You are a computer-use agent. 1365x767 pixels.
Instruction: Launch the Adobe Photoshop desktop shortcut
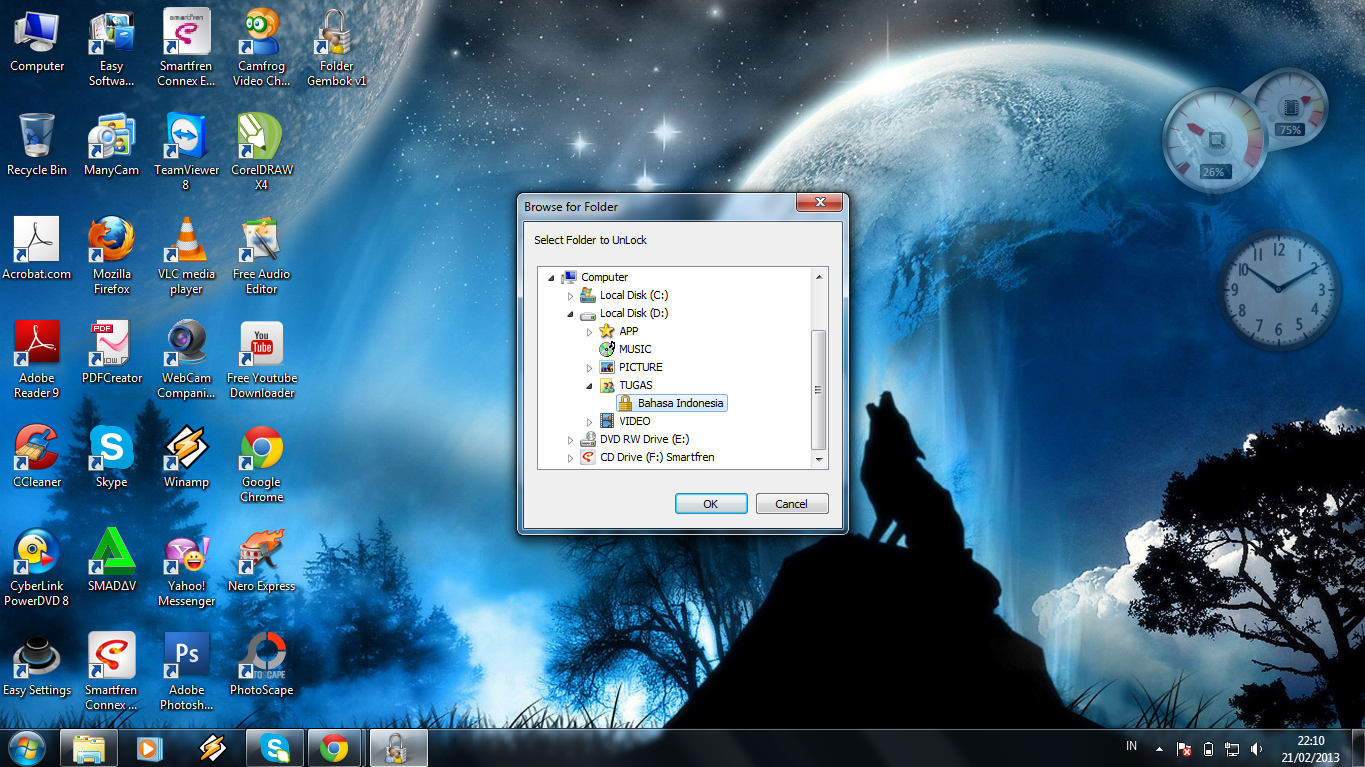(x=187, y=672)
